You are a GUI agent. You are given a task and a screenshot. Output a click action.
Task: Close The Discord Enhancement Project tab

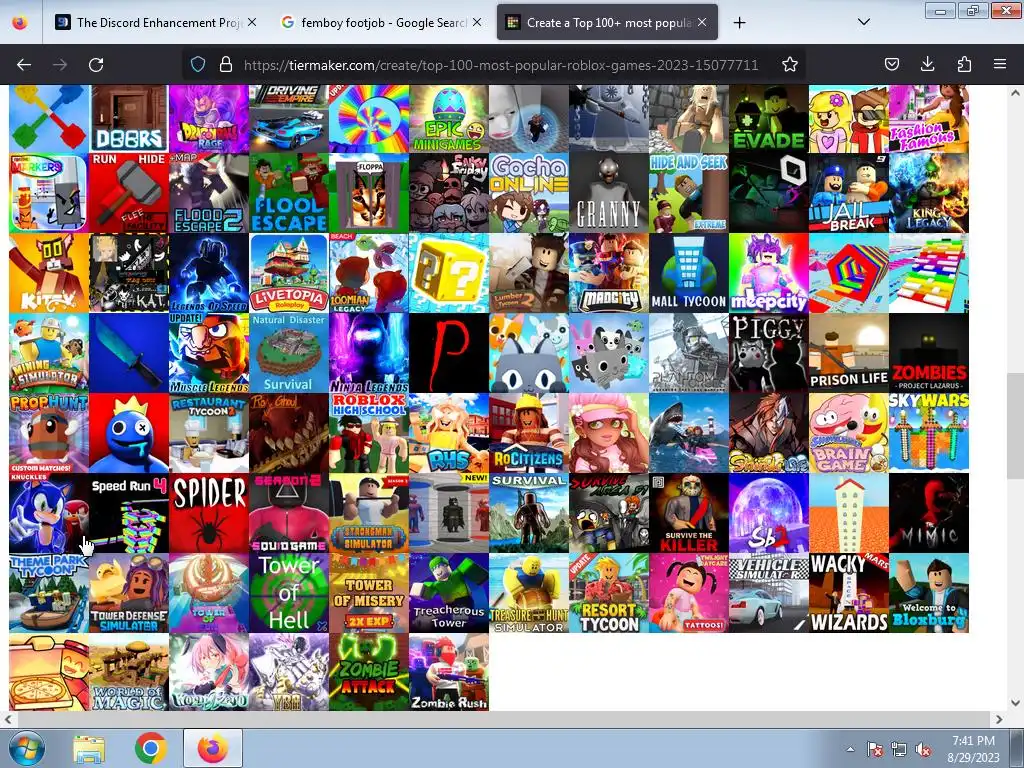252,23
